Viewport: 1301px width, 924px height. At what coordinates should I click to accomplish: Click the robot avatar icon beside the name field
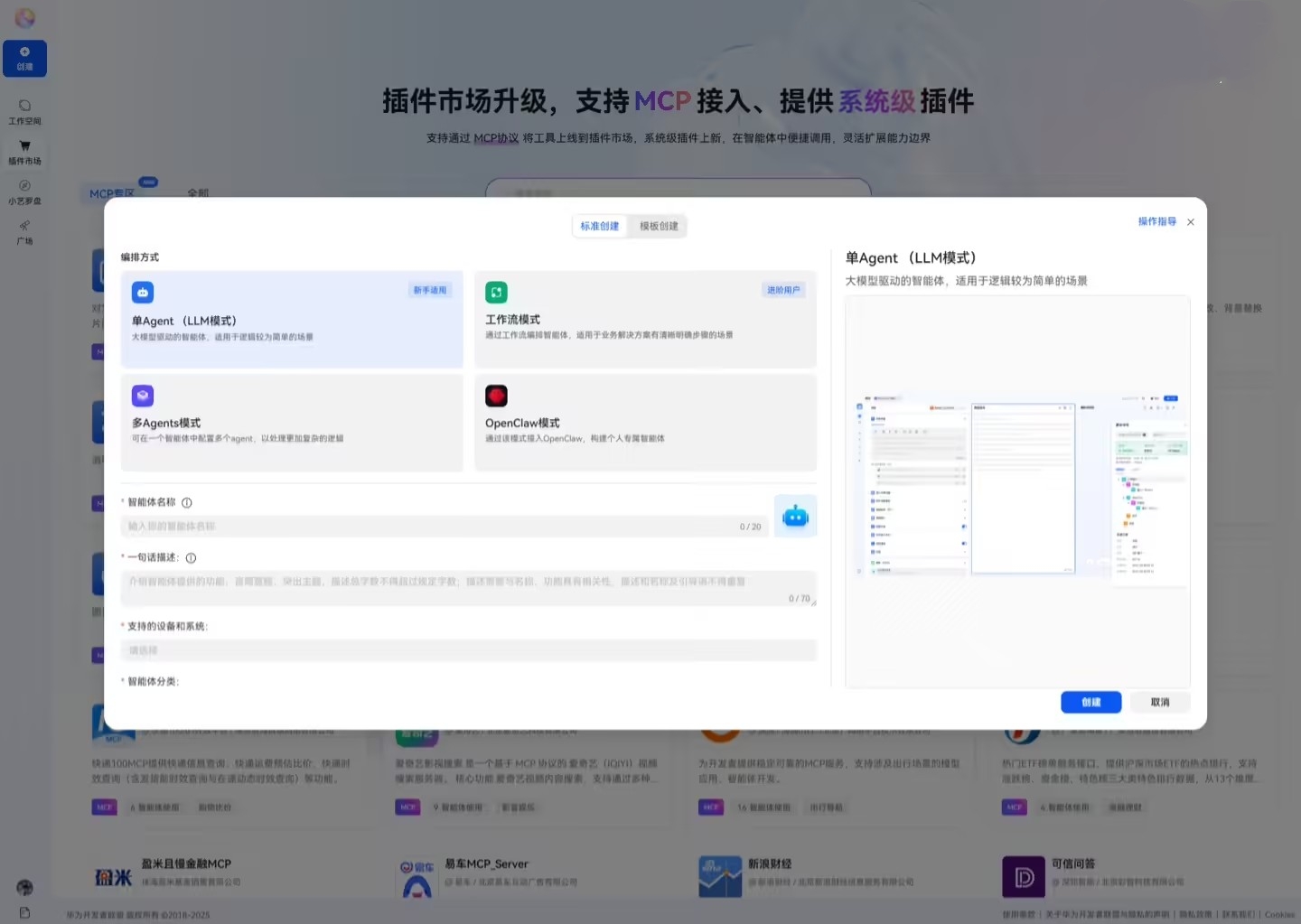[795, 517]
